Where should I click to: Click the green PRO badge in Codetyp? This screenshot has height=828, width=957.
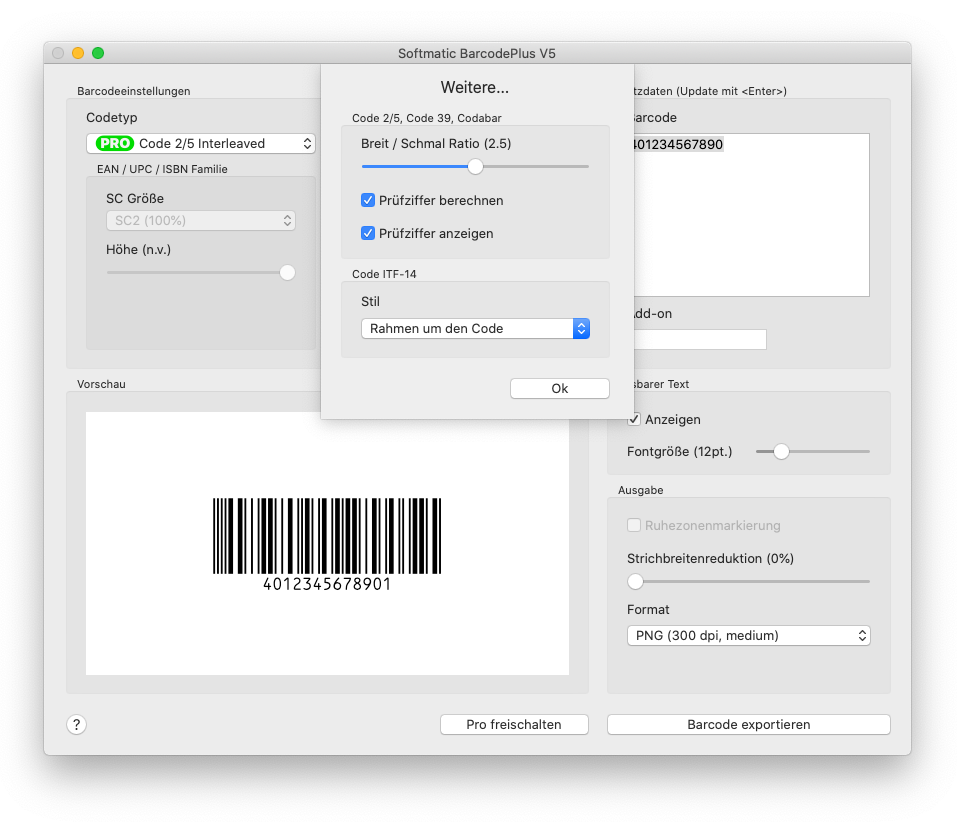click(114, 144)
